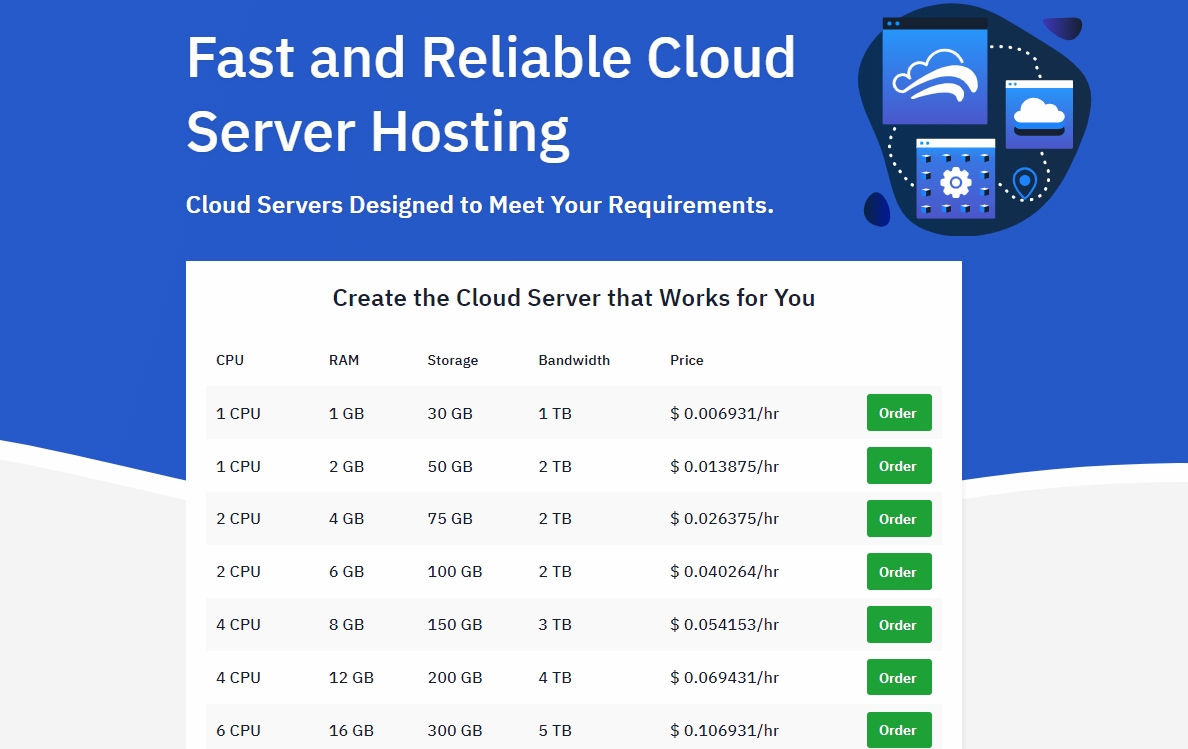Screen dimensions: 1188x749
Task: Select Order for the 4 CPU 8 GB plan
Action: coord(898,625)
